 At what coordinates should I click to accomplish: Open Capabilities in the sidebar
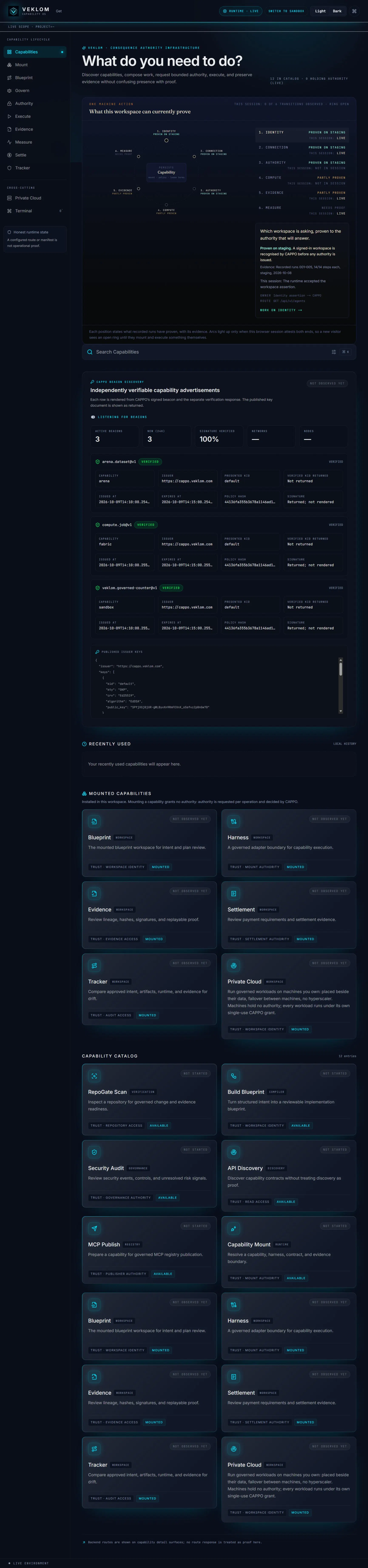point(35,52)
